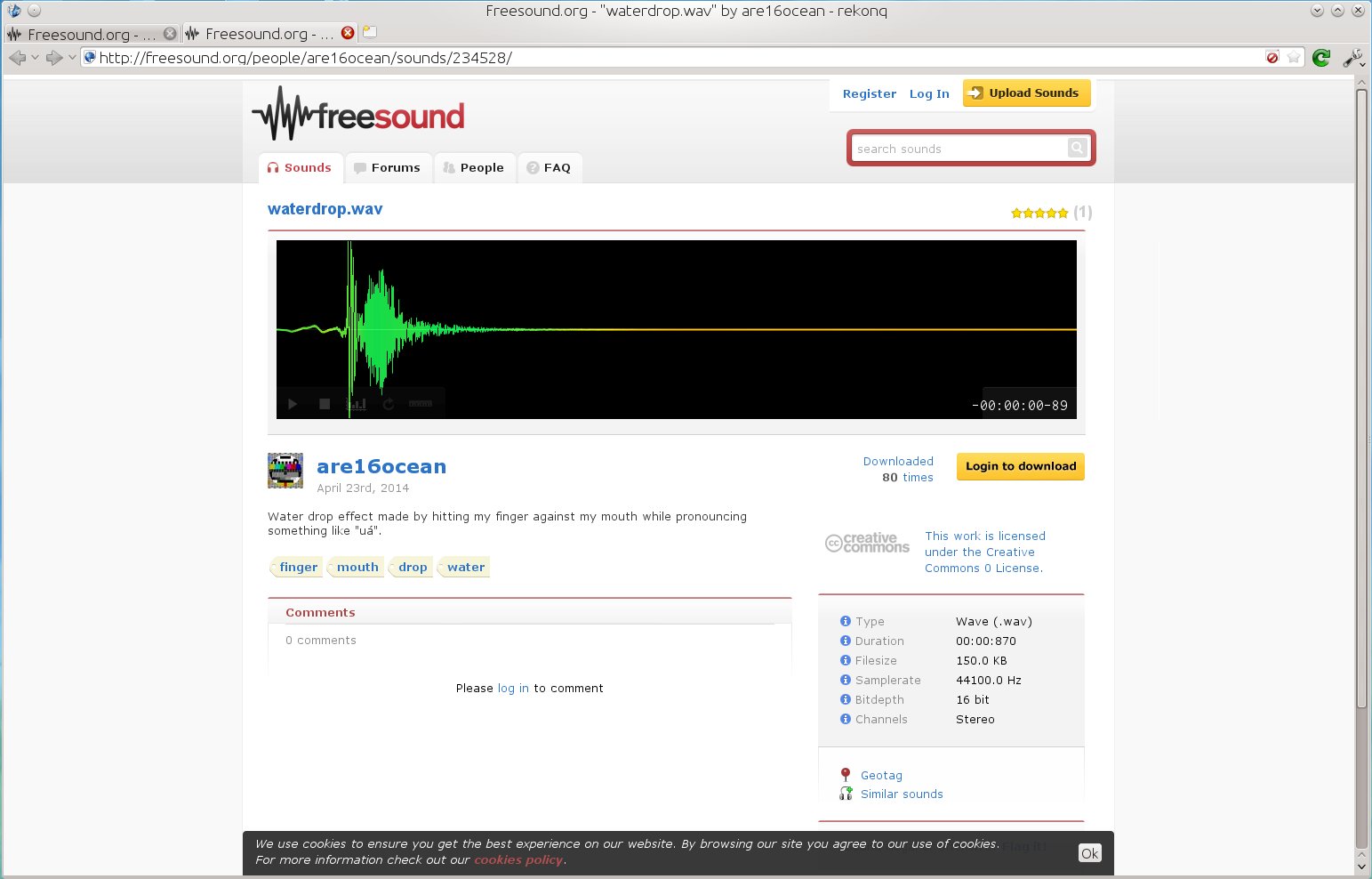Toggle the measure readout in player controls
This screenshot has height=879, width=1372.
click(x=421, y=404)
